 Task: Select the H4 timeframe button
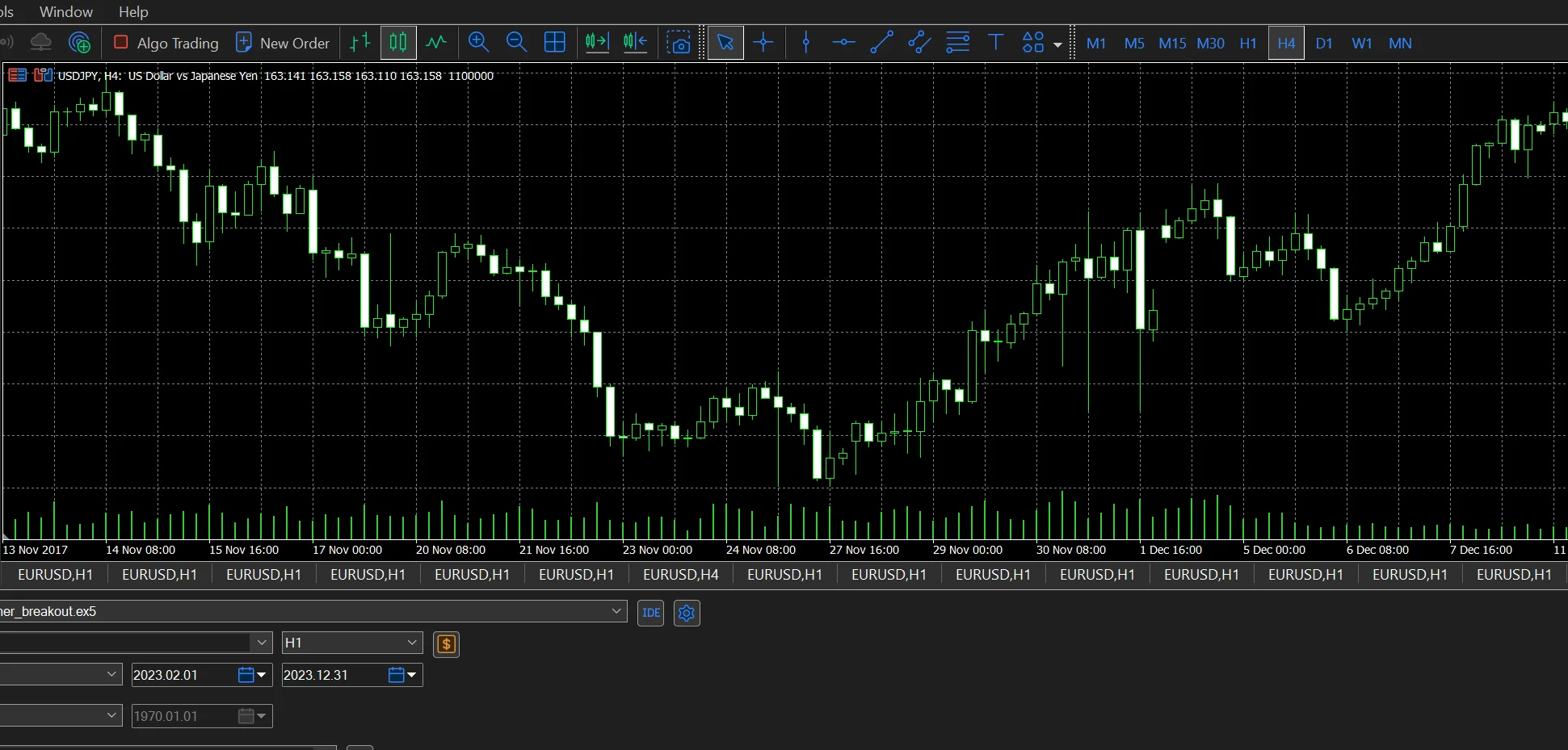(1286, 44)
